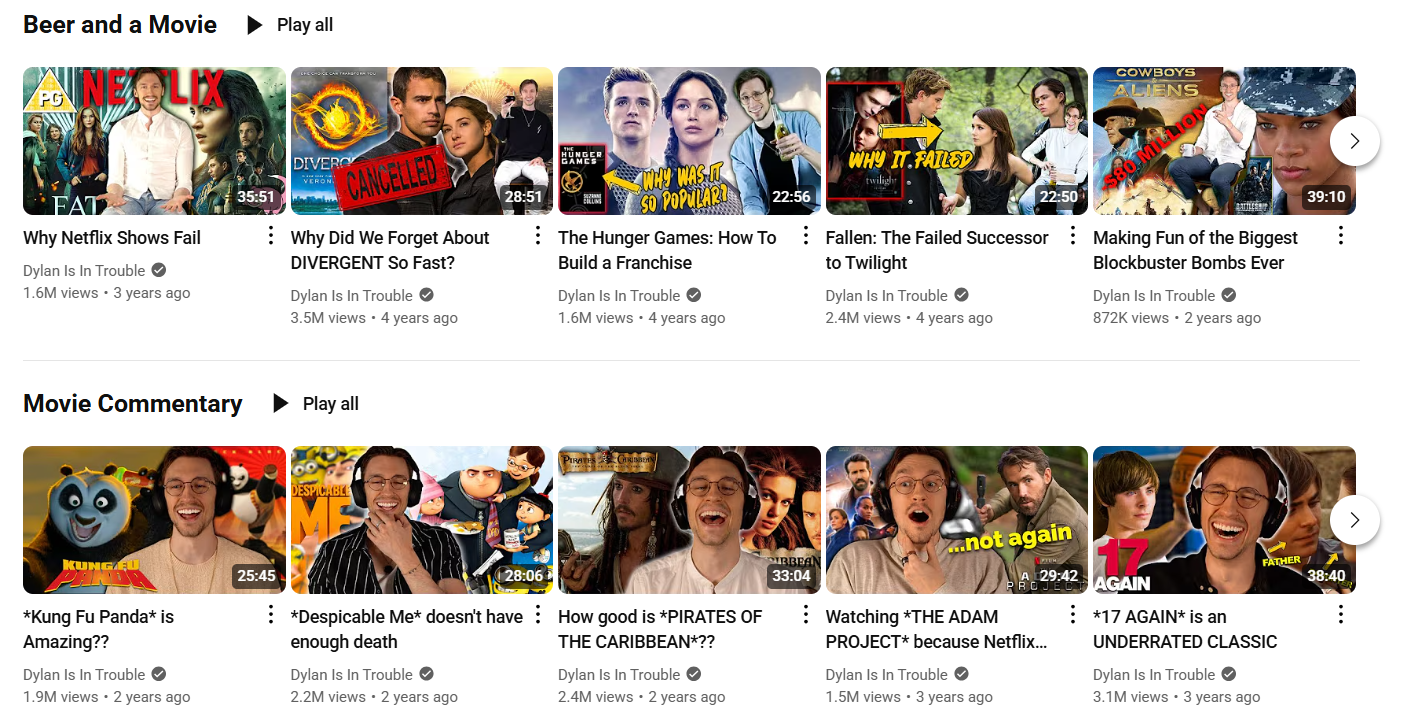Play all Movie Commentary videos

tap(316, 404)
